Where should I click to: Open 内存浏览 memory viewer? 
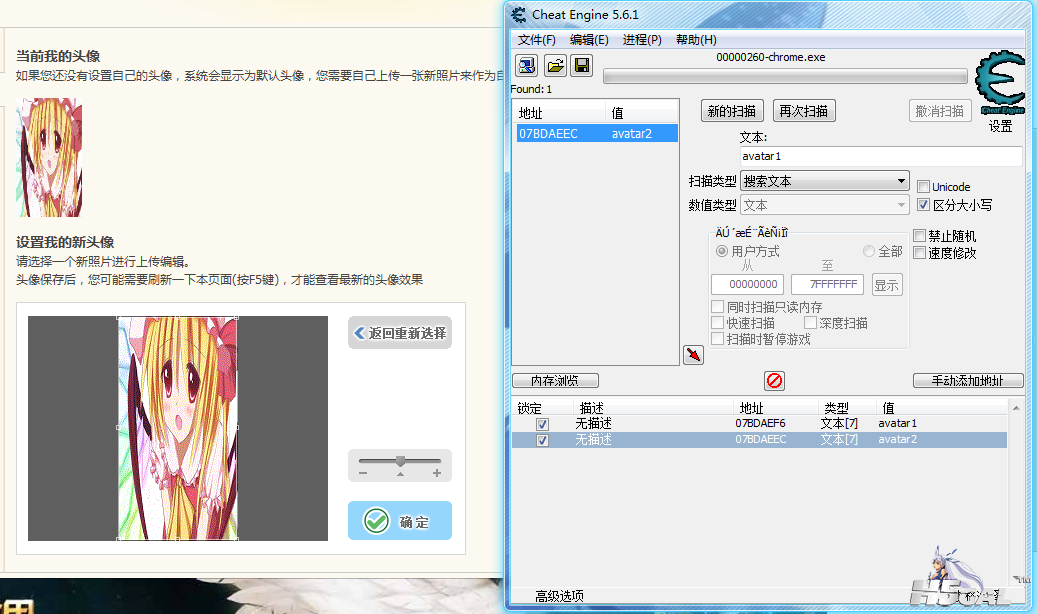tap(556, 380)
